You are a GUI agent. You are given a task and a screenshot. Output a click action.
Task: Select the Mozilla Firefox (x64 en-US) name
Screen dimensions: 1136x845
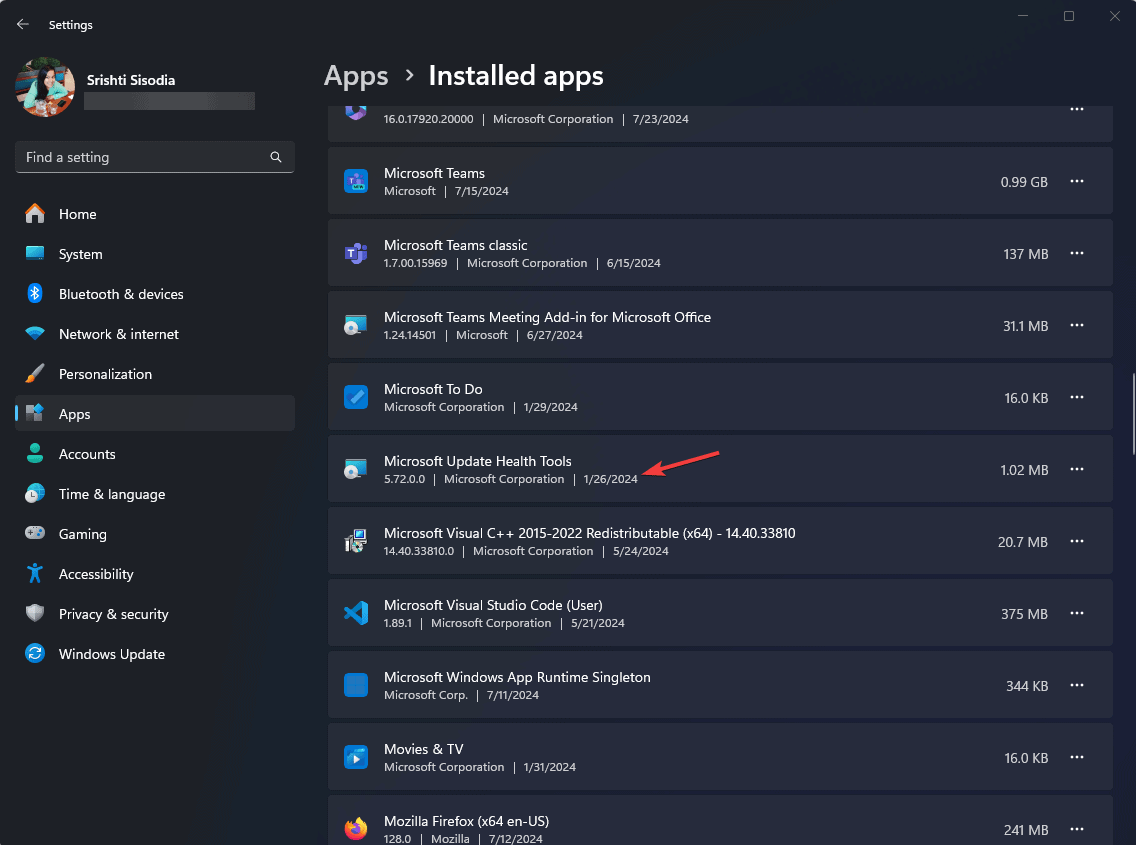(x=467, y=821)
